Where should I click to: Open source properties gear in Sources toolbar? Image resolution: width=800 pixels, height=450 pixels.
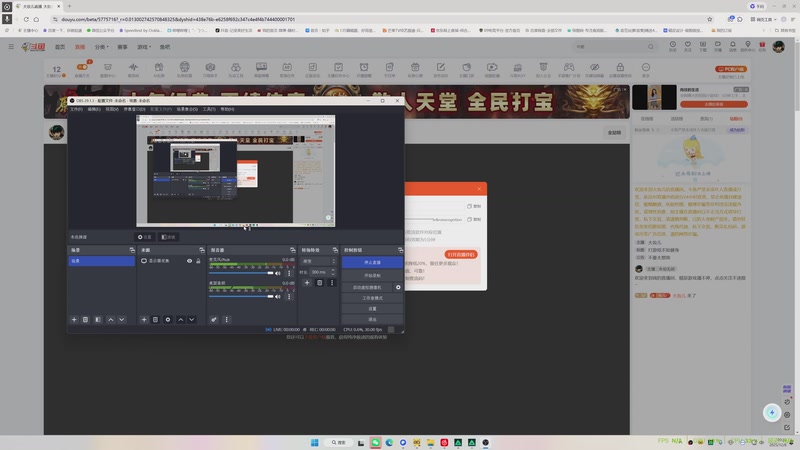point(168,319)
